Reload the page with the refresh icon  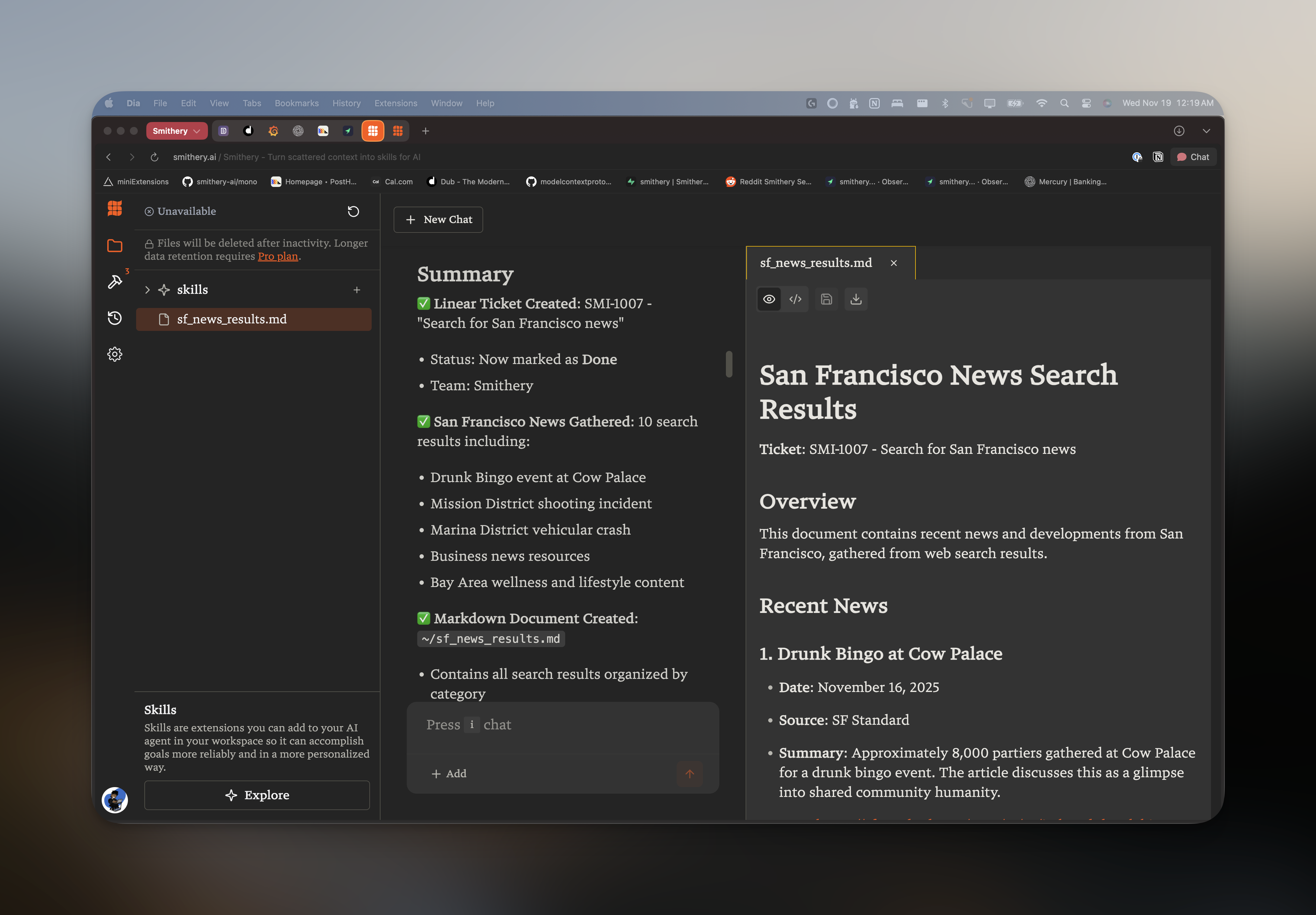(x=154, y=157)
